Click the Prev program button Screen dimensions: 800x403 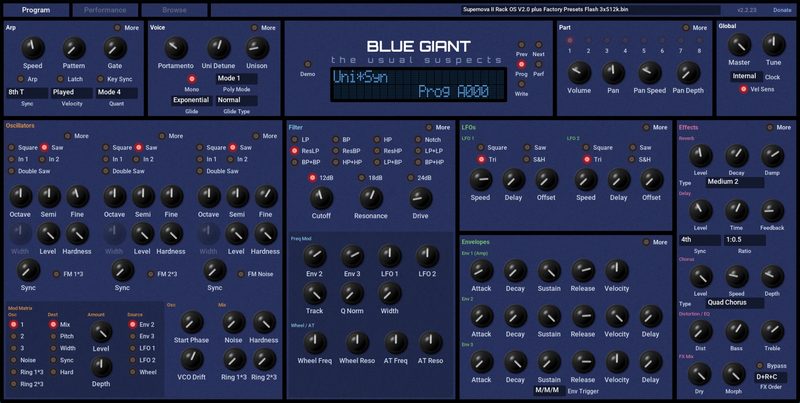pos(521,45)
